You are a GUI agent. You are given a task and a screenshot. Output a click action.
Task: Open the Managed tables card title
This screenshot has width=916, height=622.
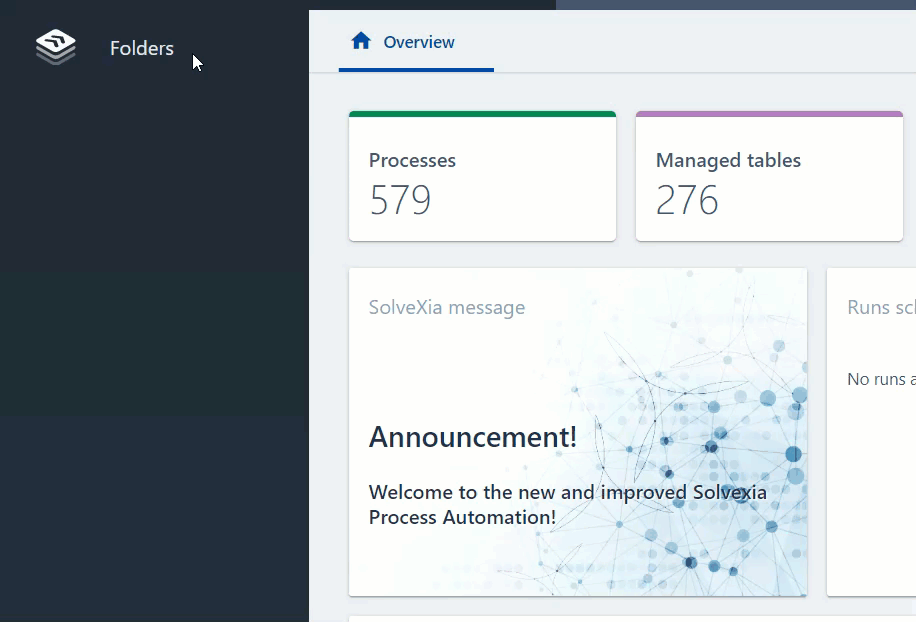pyautogui.click(x=728, y=160)
